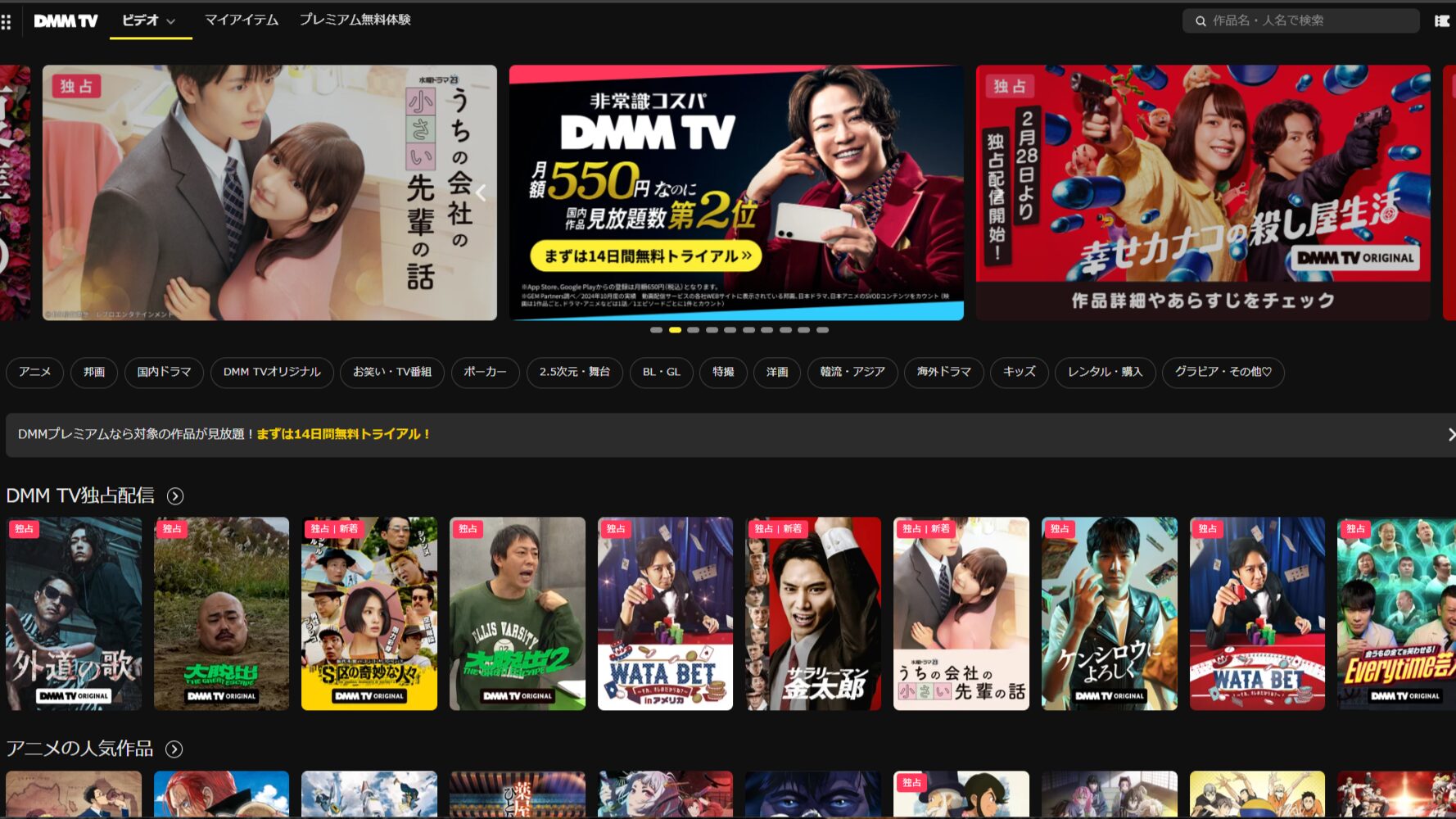Expand the premium notice bar chevron
Viewport: 1456px width, 819px height.
tap(1450, 435)
